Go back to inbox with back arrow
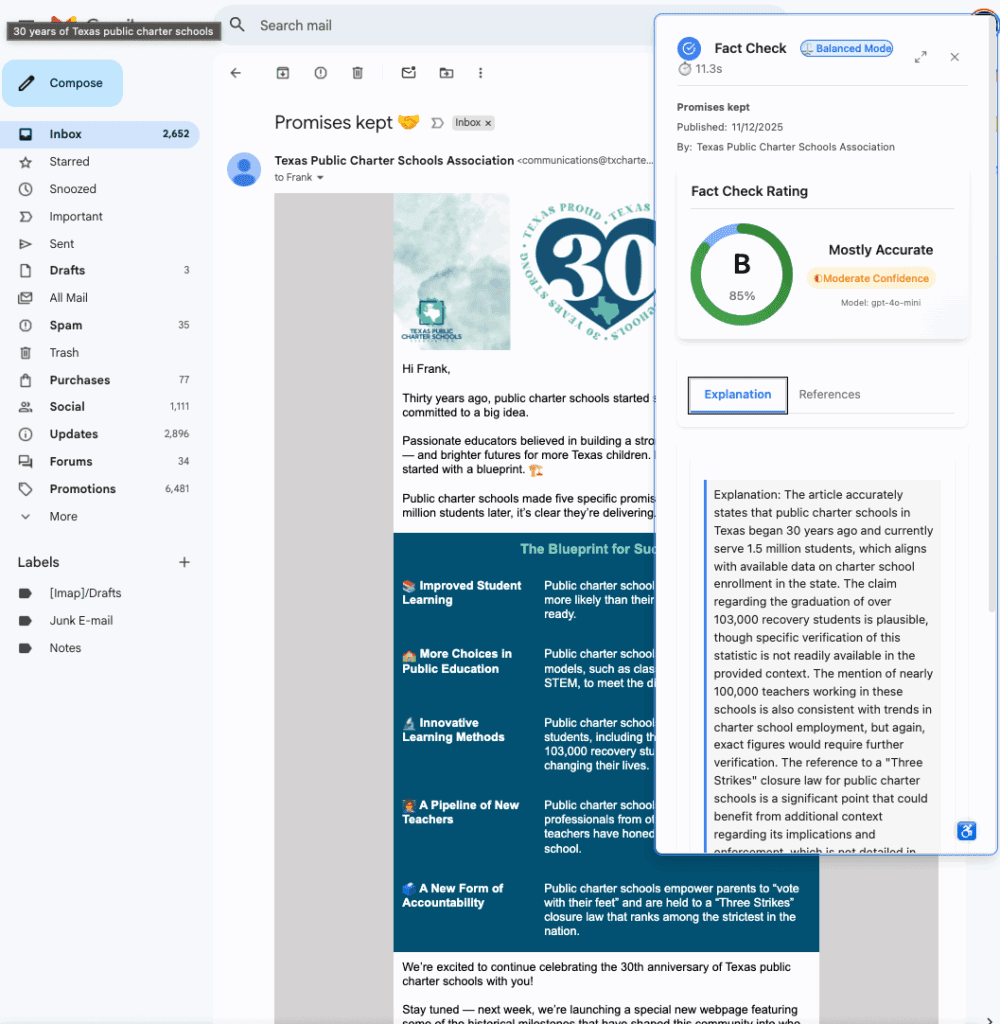1000x1024 pixels. click(x=236, y=73)
